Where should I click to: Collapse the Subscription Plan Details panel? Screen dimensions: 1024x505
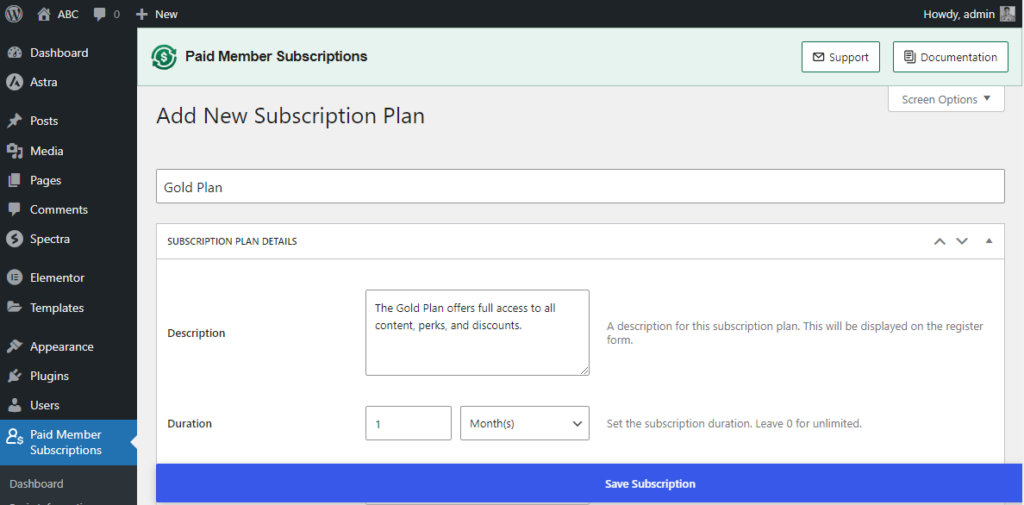(x=989, y=240)
